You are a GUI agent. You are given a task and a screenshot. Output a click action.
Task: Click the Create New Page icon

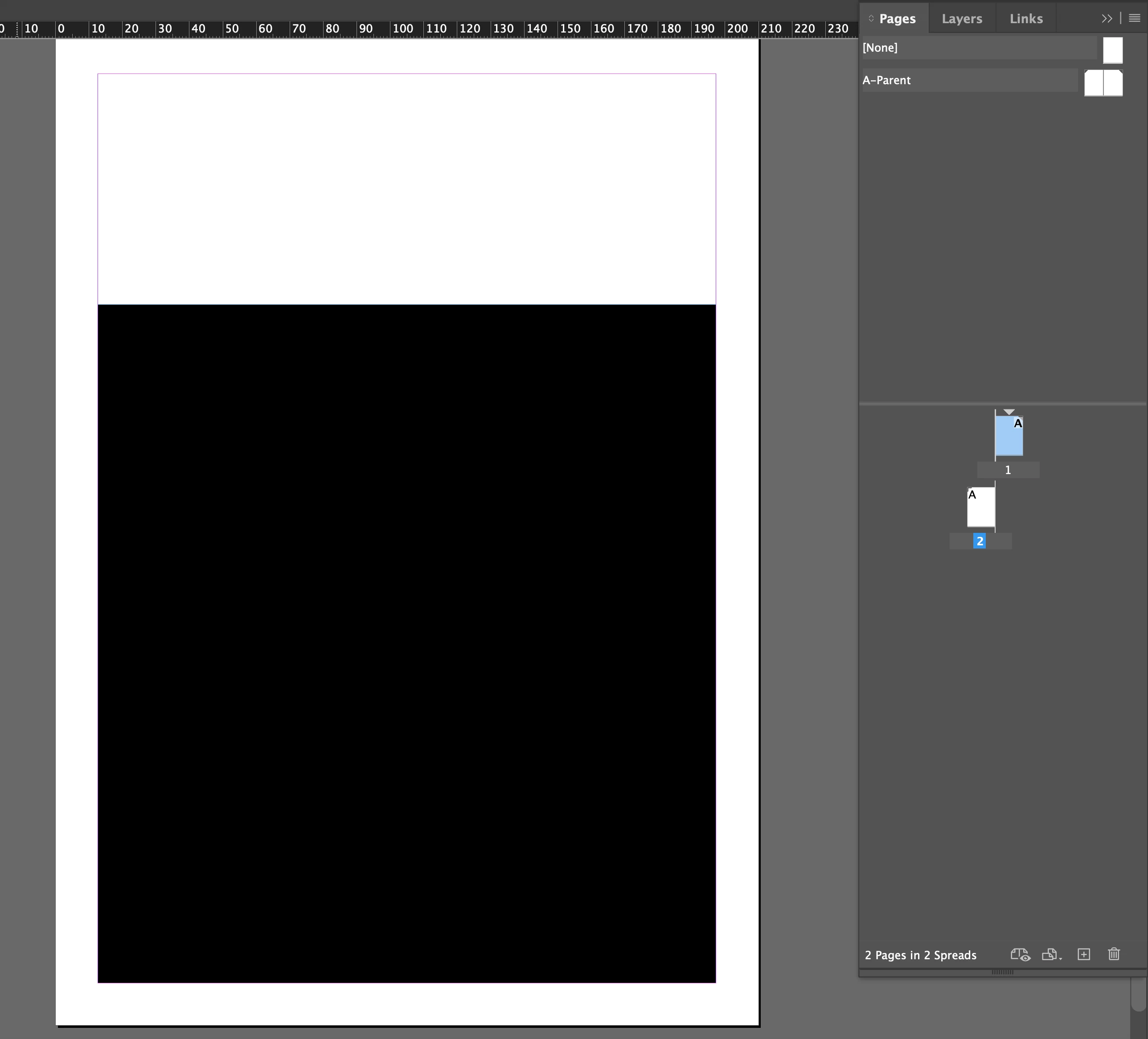coord(1084,955)
